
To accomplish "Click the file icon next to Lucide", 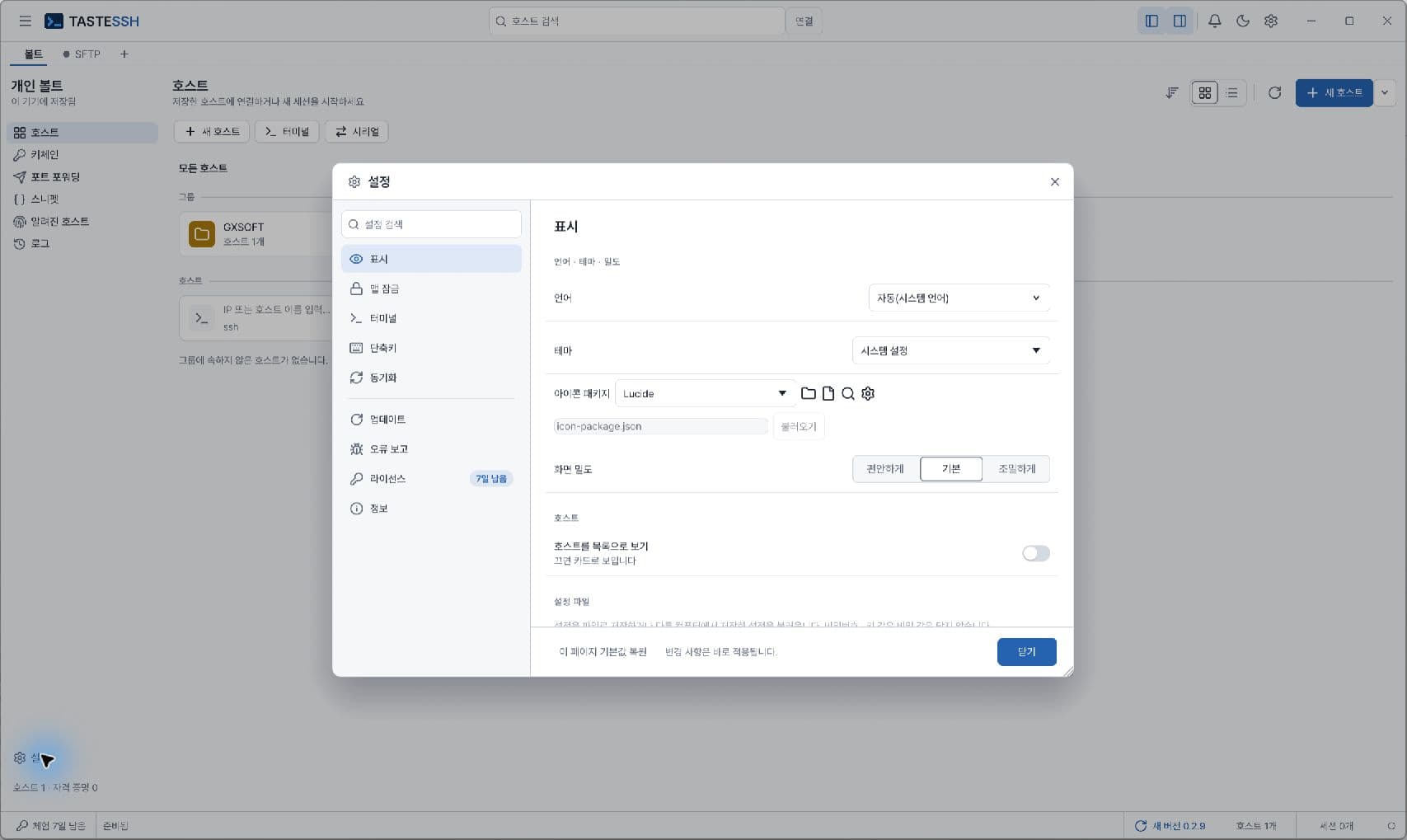I will (828, 393).
